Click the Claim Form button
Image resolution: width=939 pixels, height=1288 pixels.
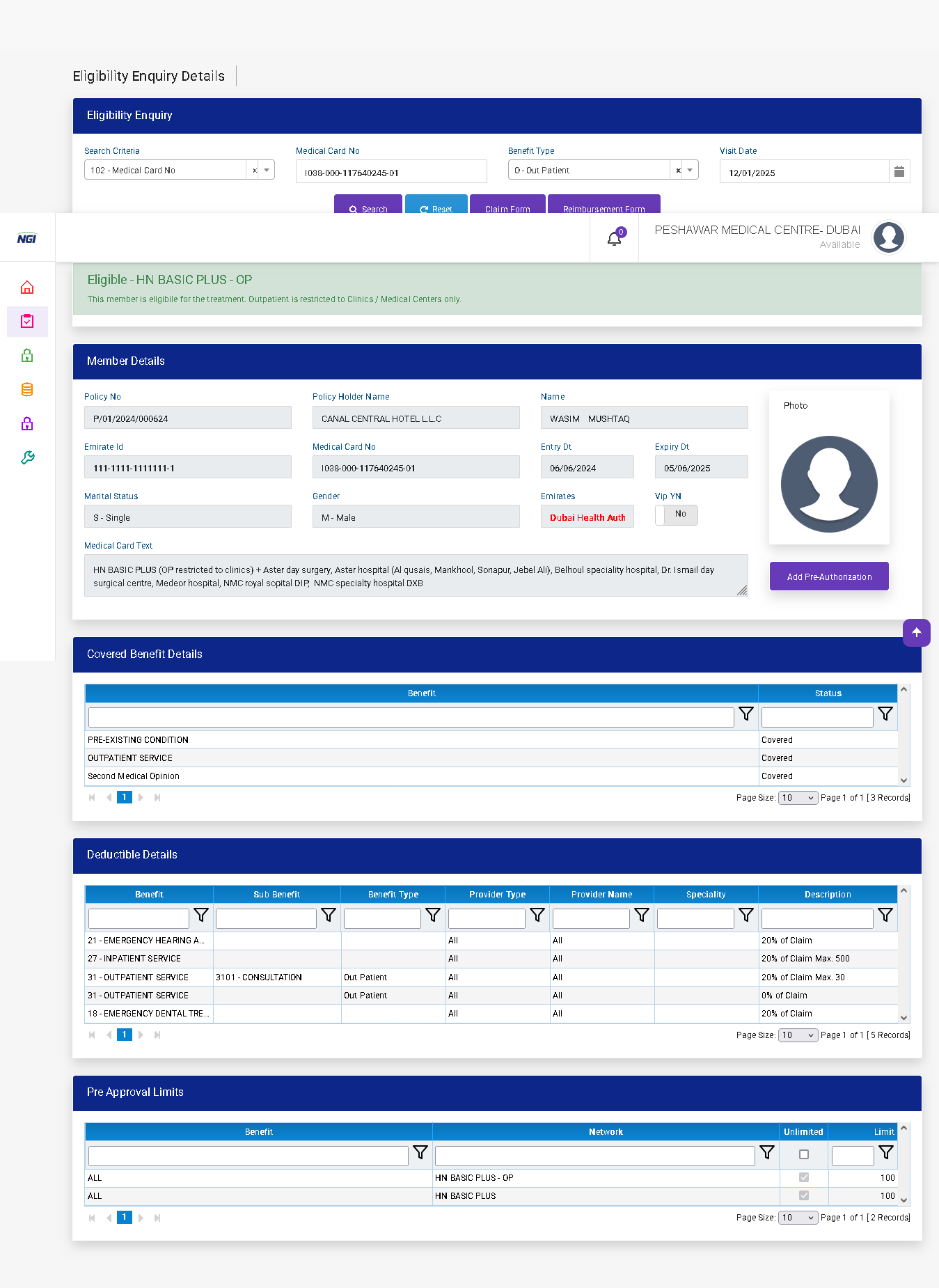click(507, 207)
